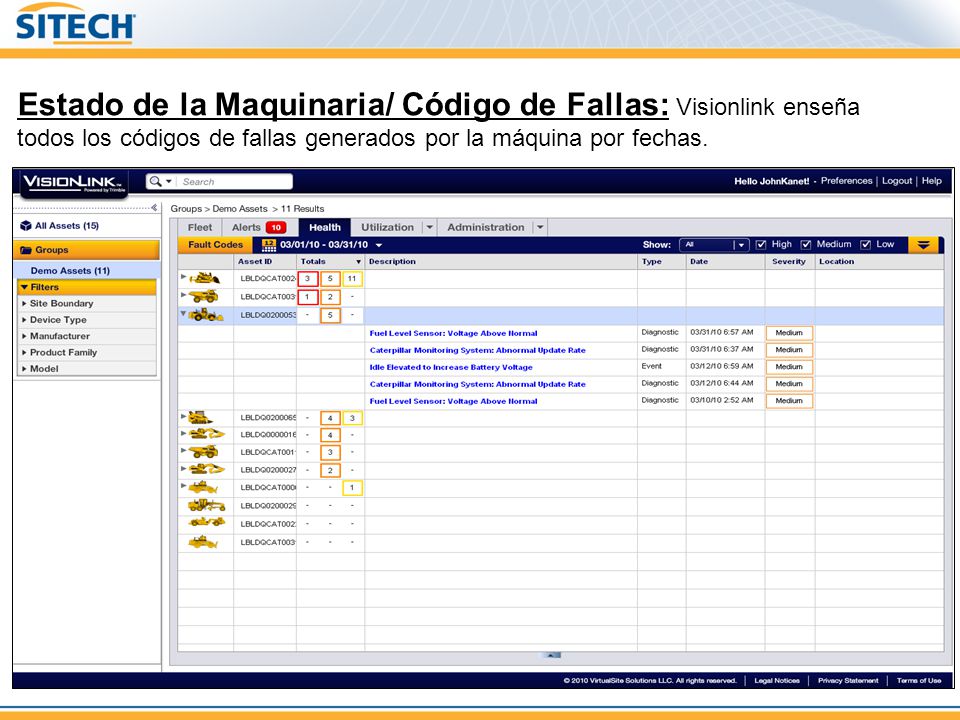Open Terms of Use footer link
This screenshot has height=720, width=960.
[x=919, y=680]
